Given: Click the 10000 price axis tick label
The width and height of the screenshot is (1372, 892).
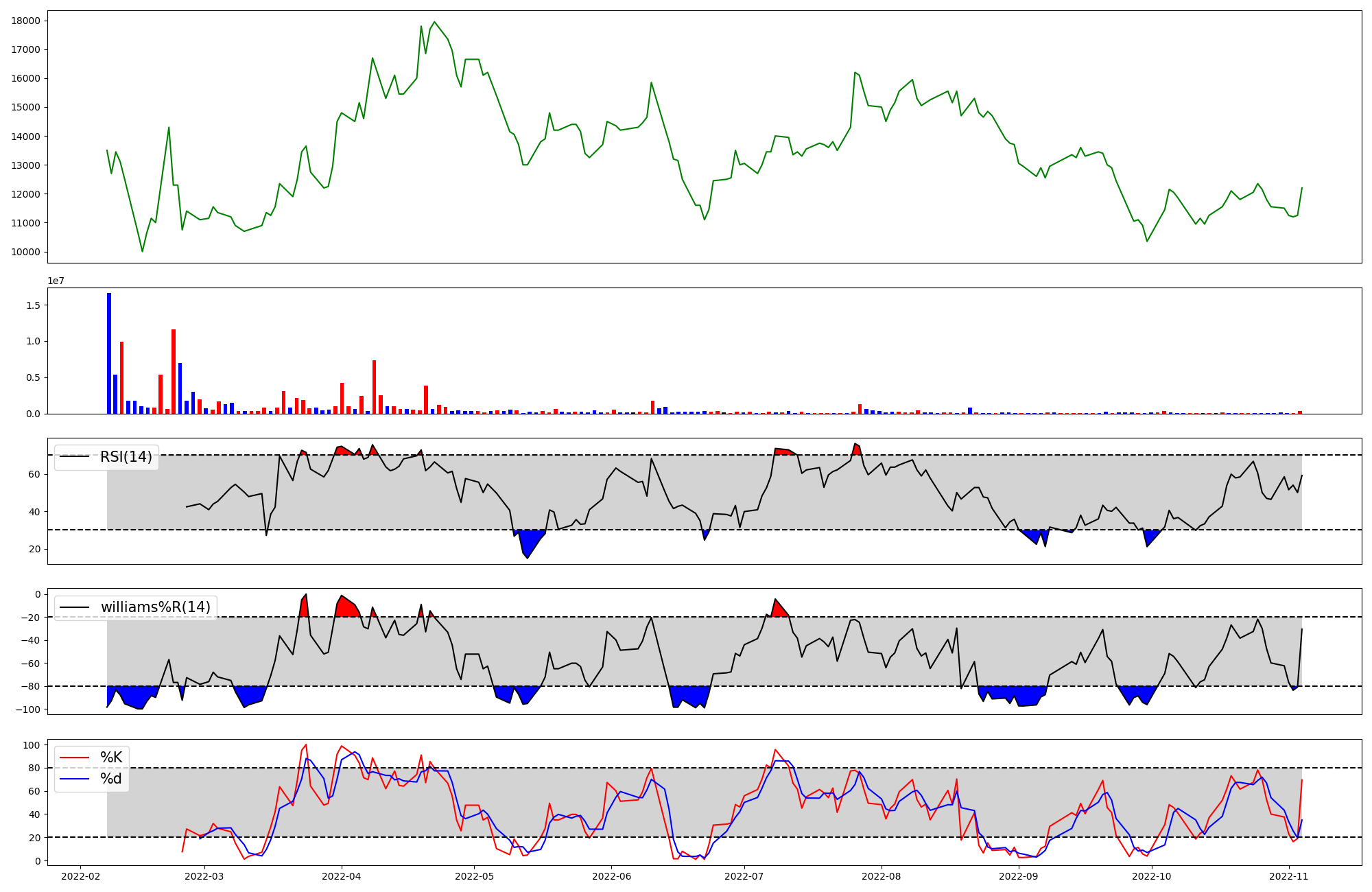Looking at the screenshot, I should (26, 252).
